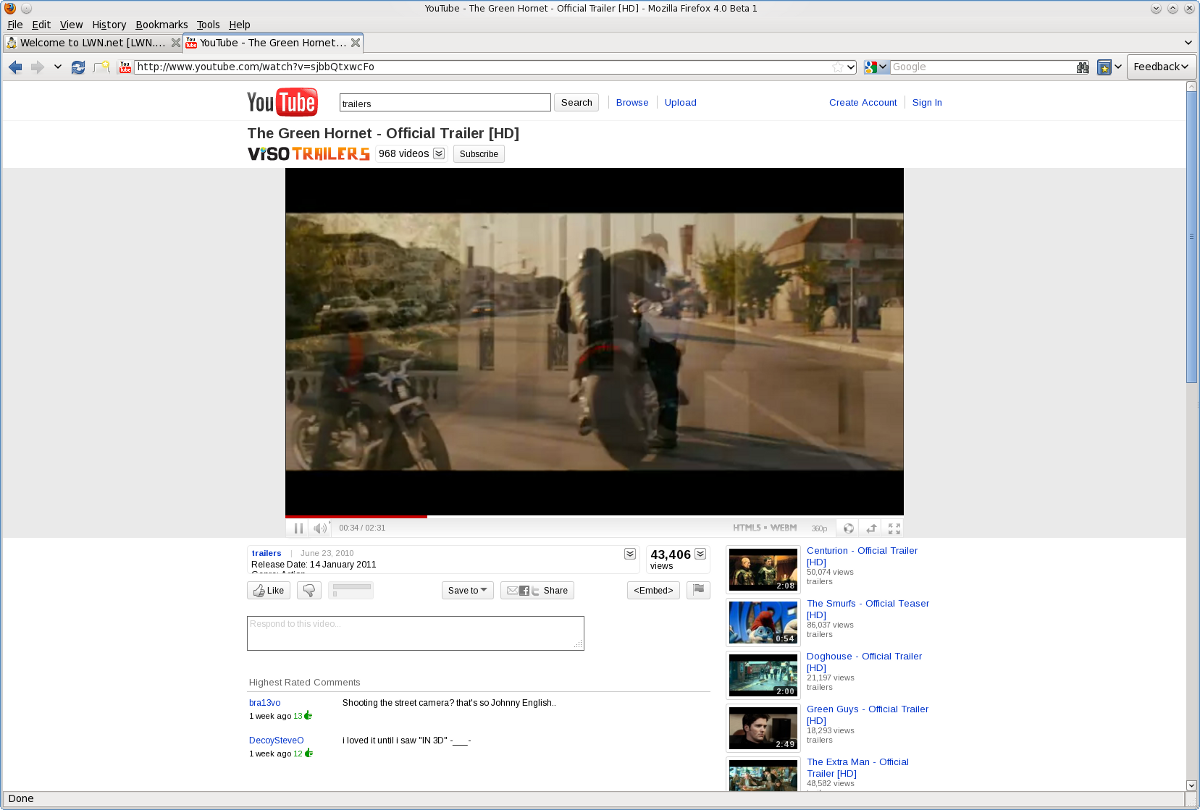
Task: Mute the video with the speaker icon
Action: 320,528
